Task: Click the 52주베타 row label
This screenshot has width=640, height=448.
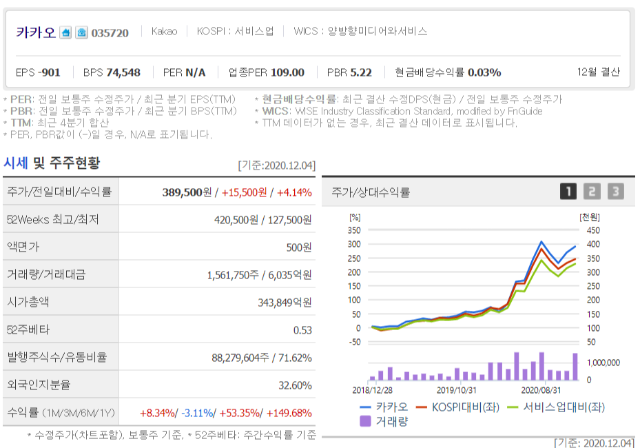Action: pos(28,330)
